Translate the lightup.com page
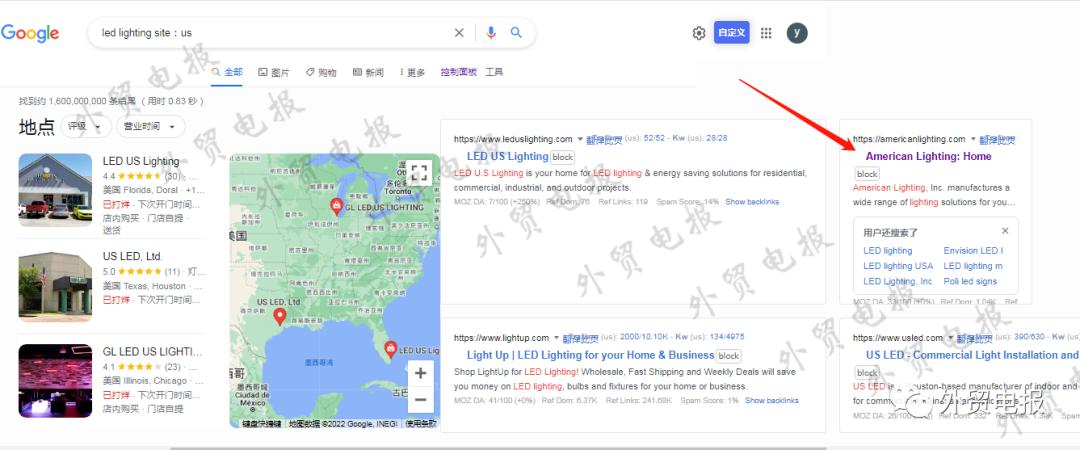Viewport: 1080px width, 450px height. [x=581, y=338]
